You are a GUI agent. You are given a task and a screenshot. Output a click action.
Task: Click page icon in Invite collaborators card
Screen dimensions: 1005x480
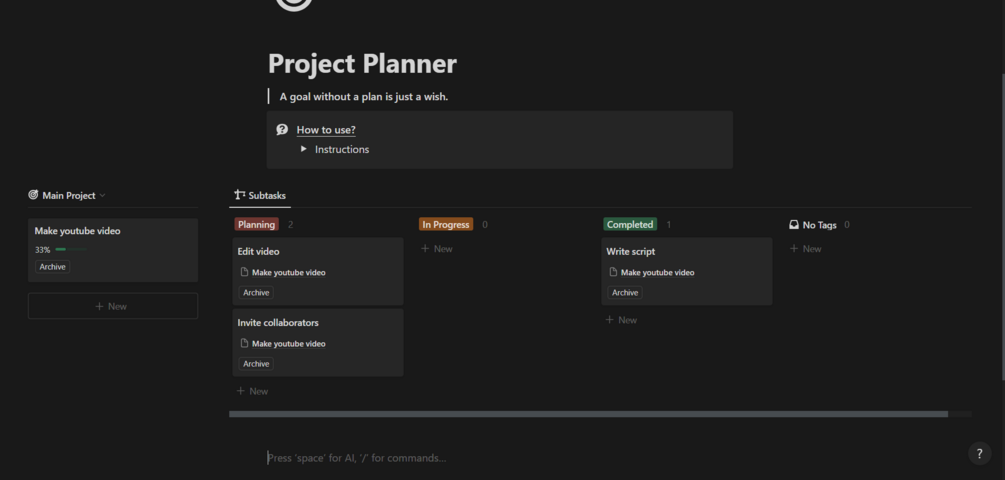(244, 343)
